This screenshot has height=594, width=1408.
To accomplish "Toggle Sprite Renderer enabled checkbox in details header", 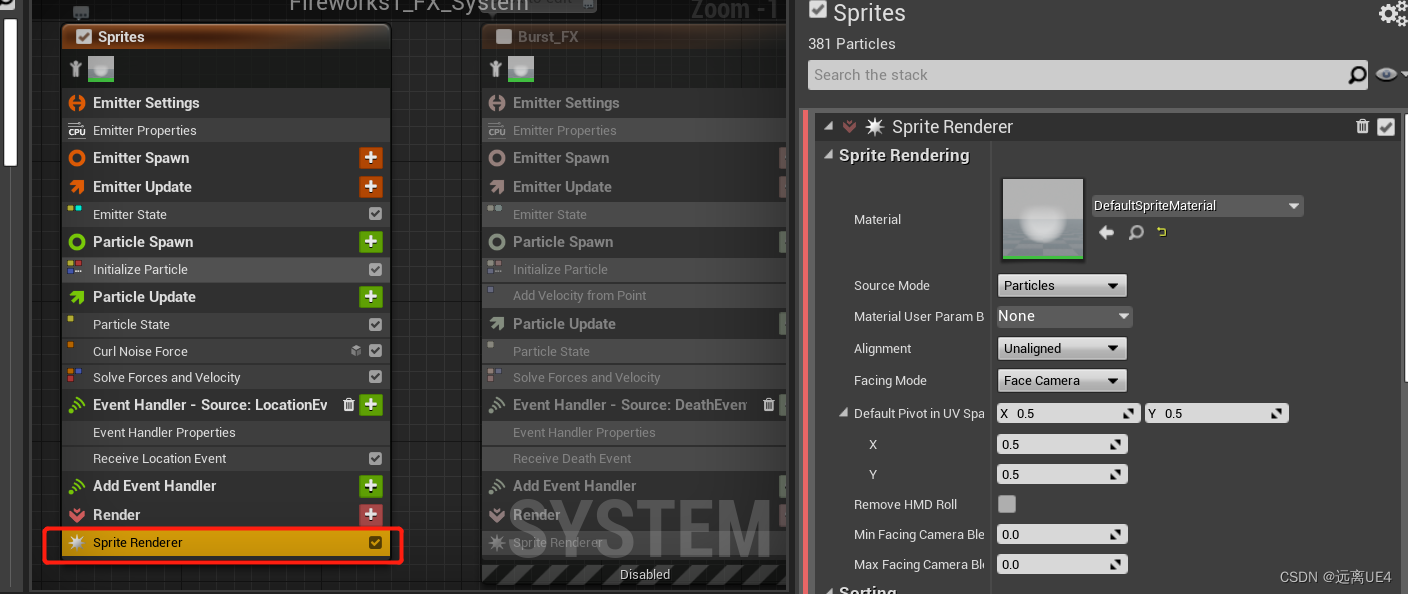I will pos(1386,127).
